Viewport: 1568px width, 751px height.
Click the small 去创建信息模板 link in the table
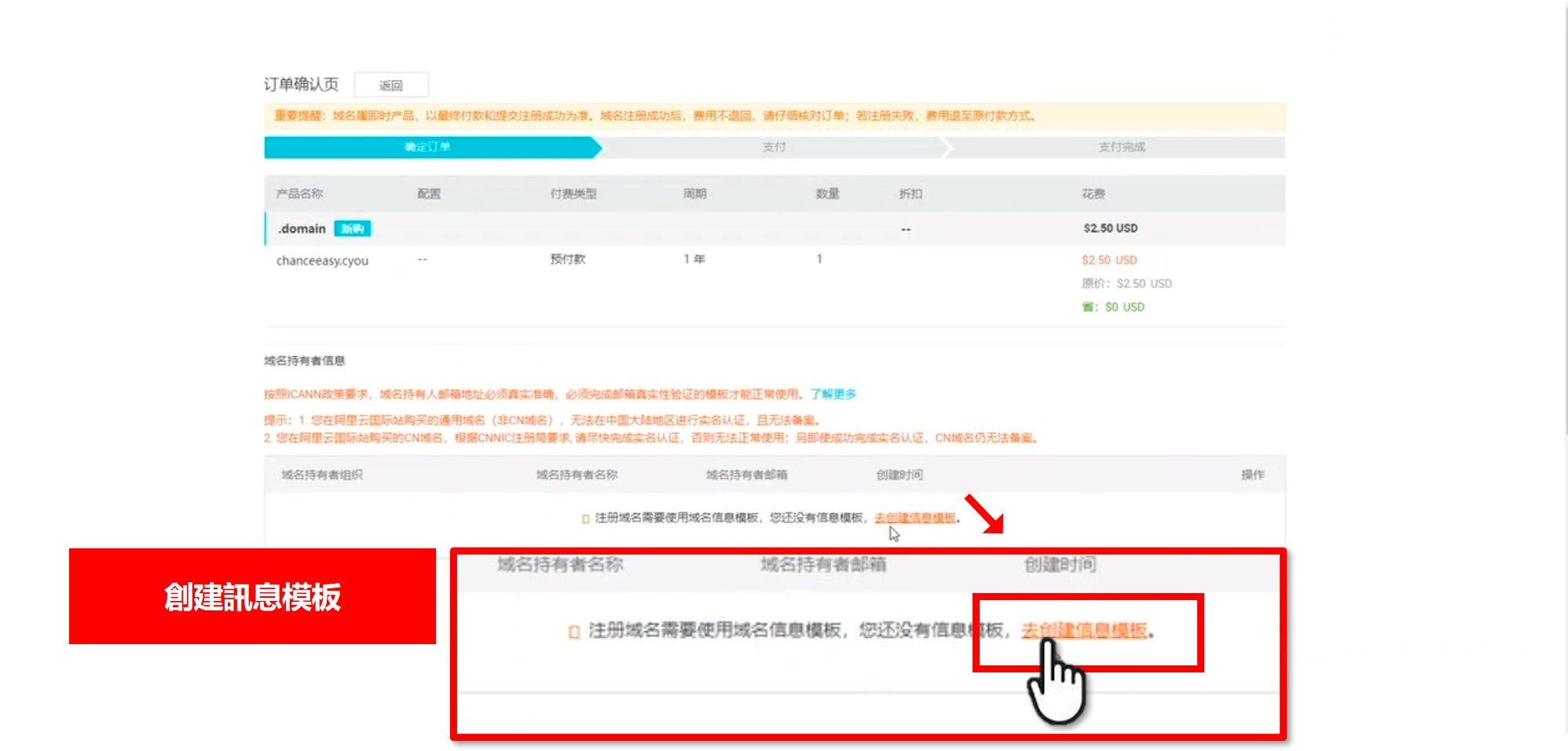click(x=915, y=517)
